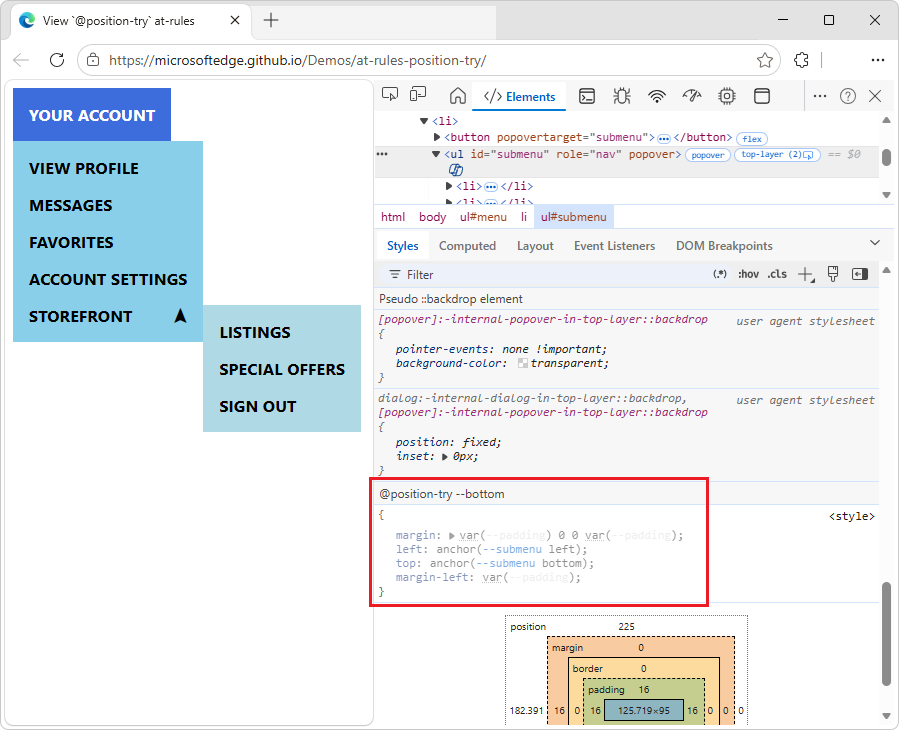Toggle the :hov element state panel

748,274
